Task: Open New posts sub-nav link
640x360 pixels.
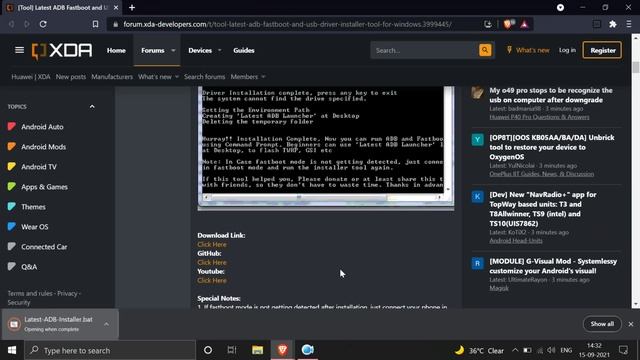Action: (71, 77)
